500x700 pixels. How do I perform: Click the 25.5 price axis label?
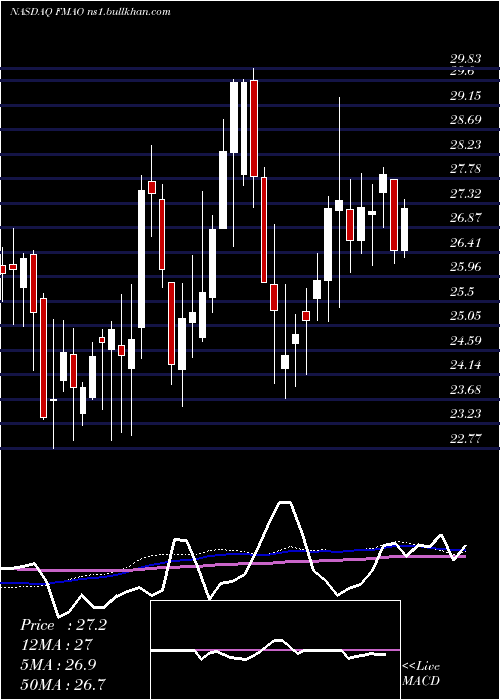[x=462, y=291]
